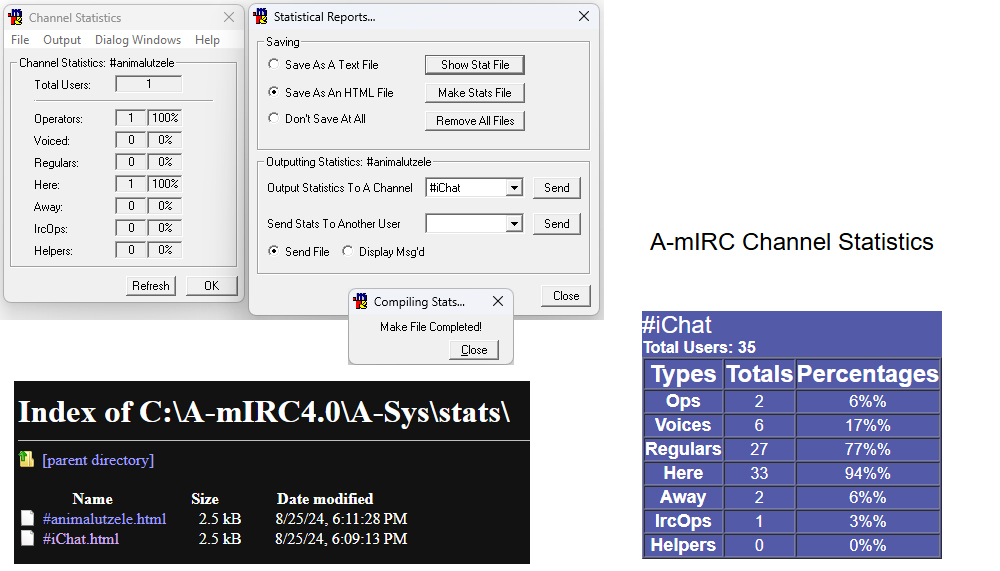Click the IrcOps count field
Image resolution: width=1000 pixels, height=571 pixels.
[x=131, y=228]
